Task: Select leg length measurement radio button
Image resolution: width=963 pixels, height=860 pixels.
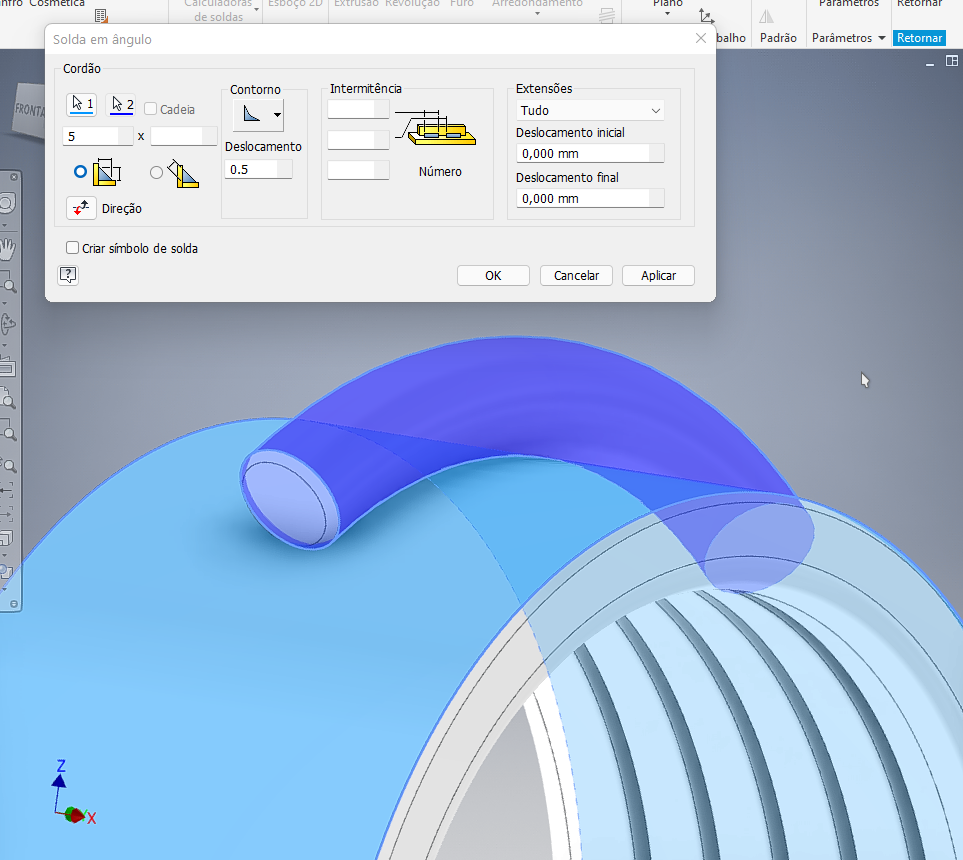Action: click(x=80, y=172)
